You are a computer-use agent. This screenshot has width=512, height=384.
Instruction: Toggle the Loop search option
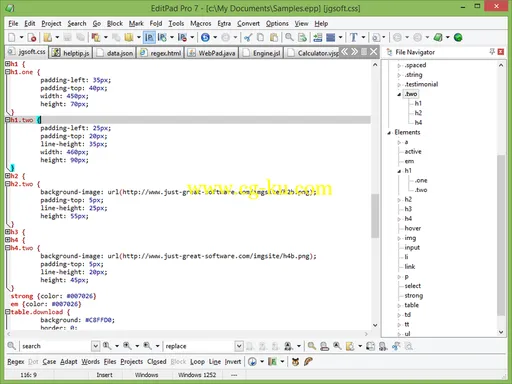point(197,362)
